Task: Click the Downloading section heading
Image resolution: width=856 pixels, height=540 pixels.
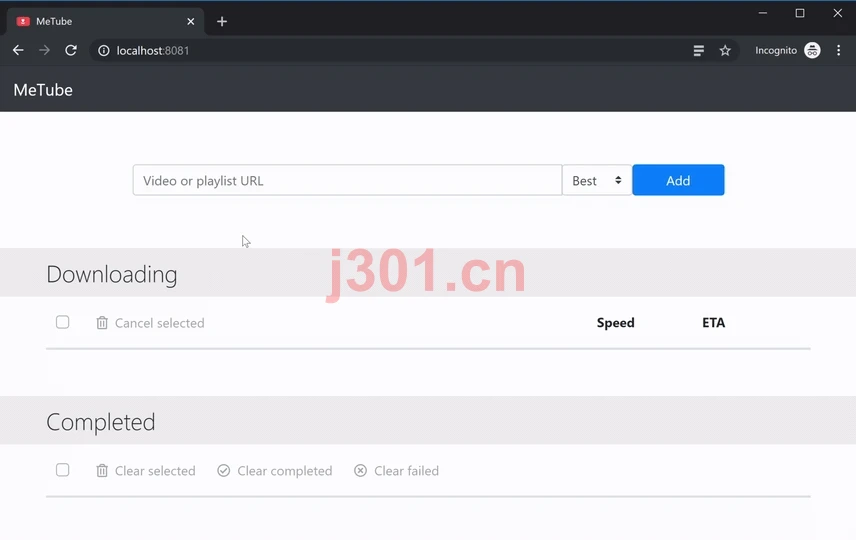Action: click(x=112, y=274)
